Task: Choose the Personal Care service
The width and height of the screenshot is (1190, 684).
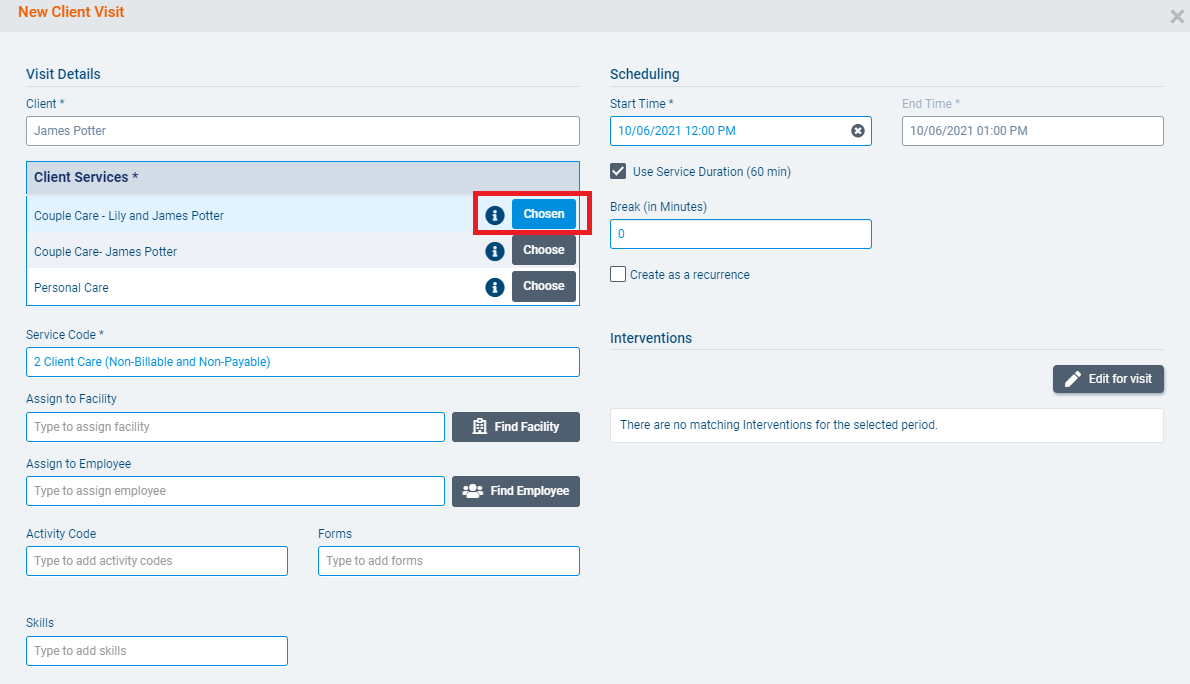Action: [543, 286]
